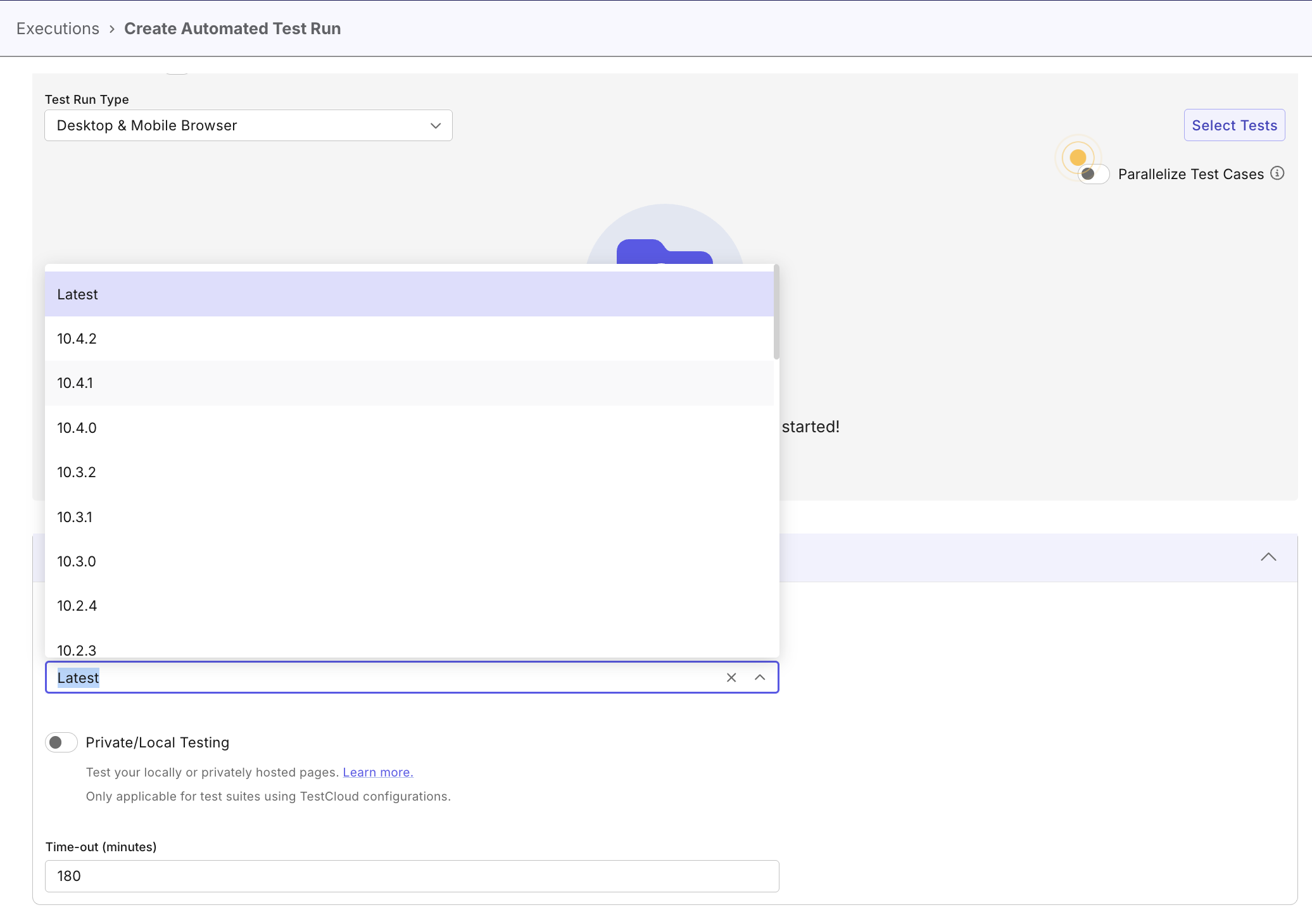The width and height of the screenshot is (1312, 924).
Task: Click the info icon beside Parallelize Test Cases
Action: pyautogui.click(x=1277, y=173)
